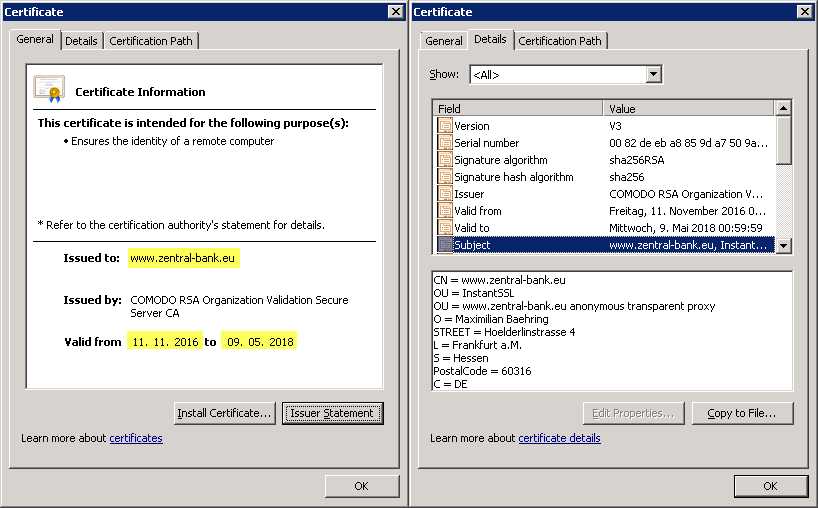Click the Valid from field icon
Image resolution: width=818 pixels, height=508 pixels.
click(x=445, y=211)
